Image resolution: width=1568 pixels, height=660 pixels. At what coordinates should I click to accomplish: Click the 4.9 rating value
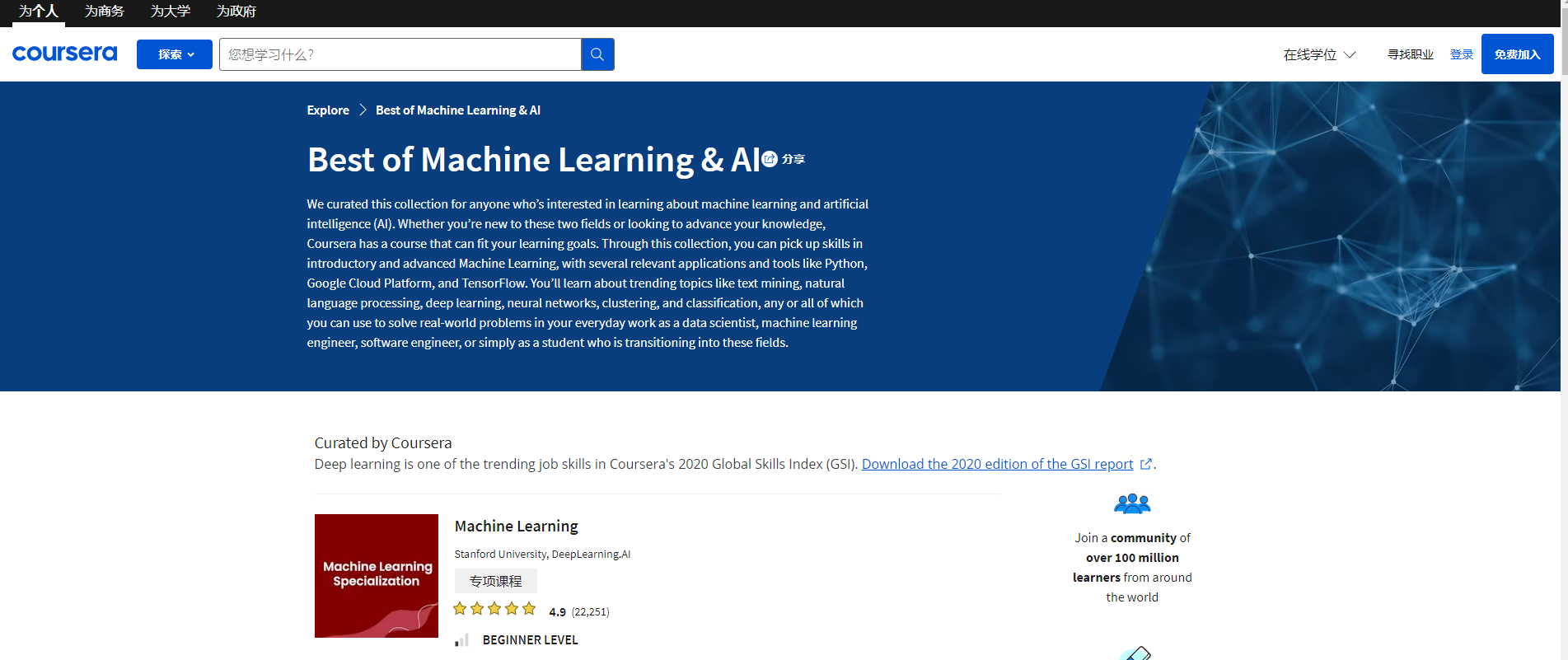(558, 612)
